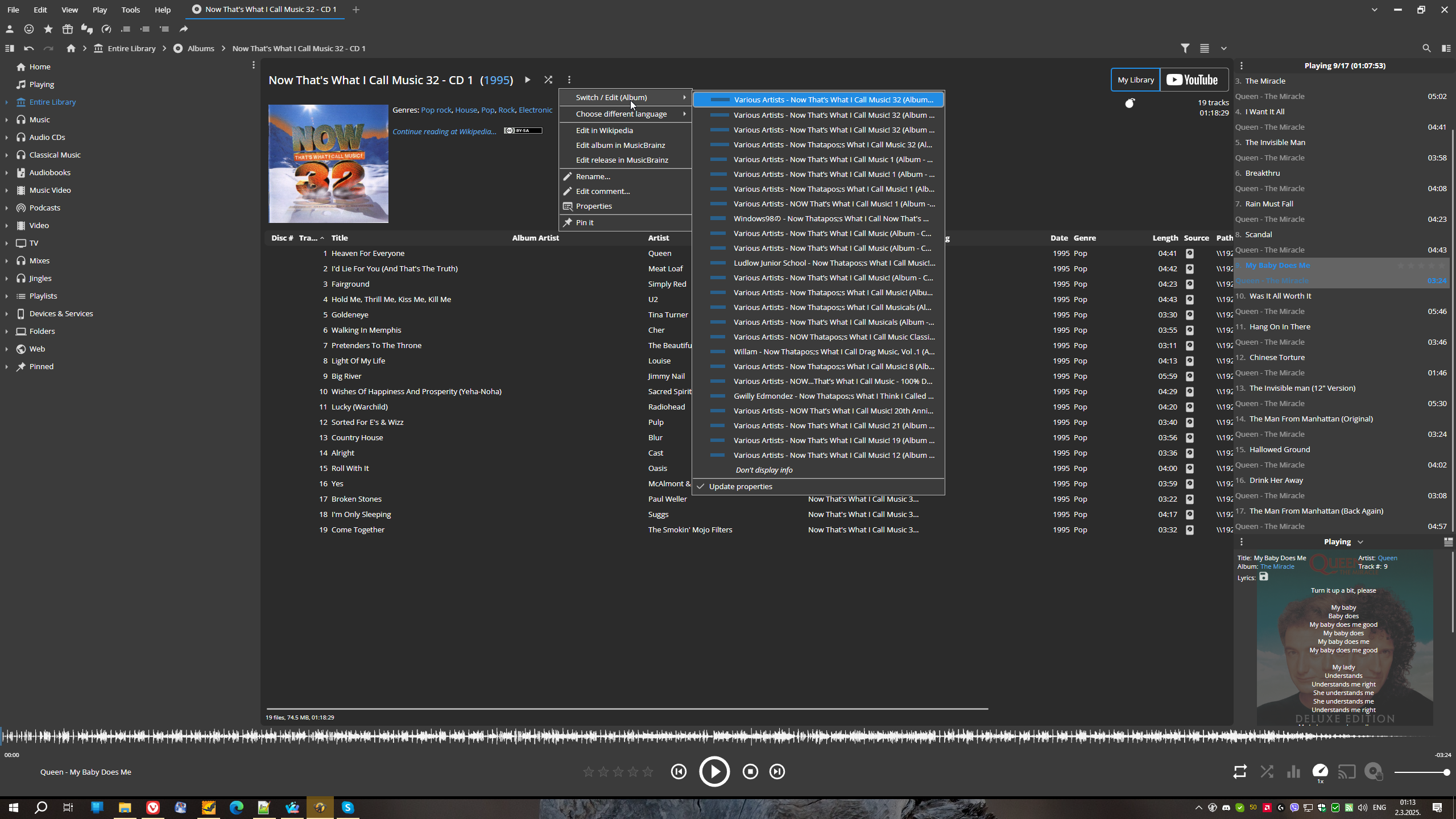Uncheck the Update properties option
1456x819 pixels.
click(x=740, y=486)
